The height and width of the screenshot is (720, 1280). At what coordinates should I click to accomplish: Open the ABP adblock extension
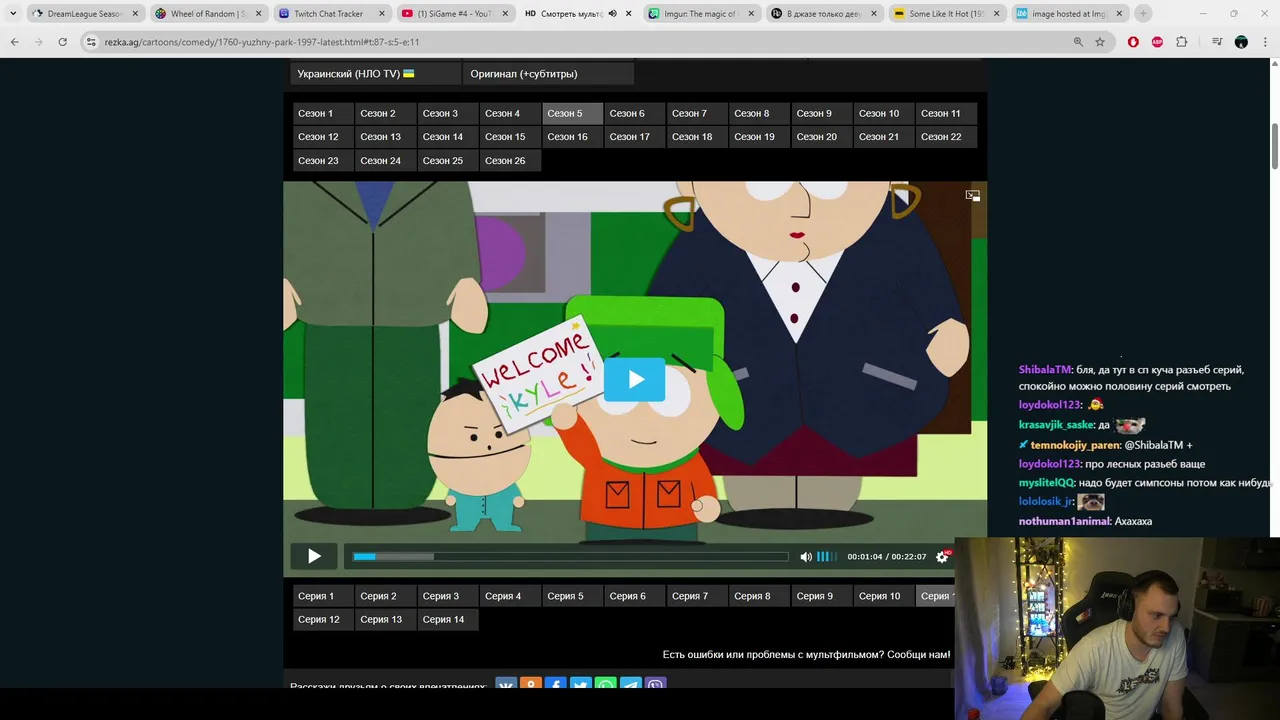click(1157, 42)
